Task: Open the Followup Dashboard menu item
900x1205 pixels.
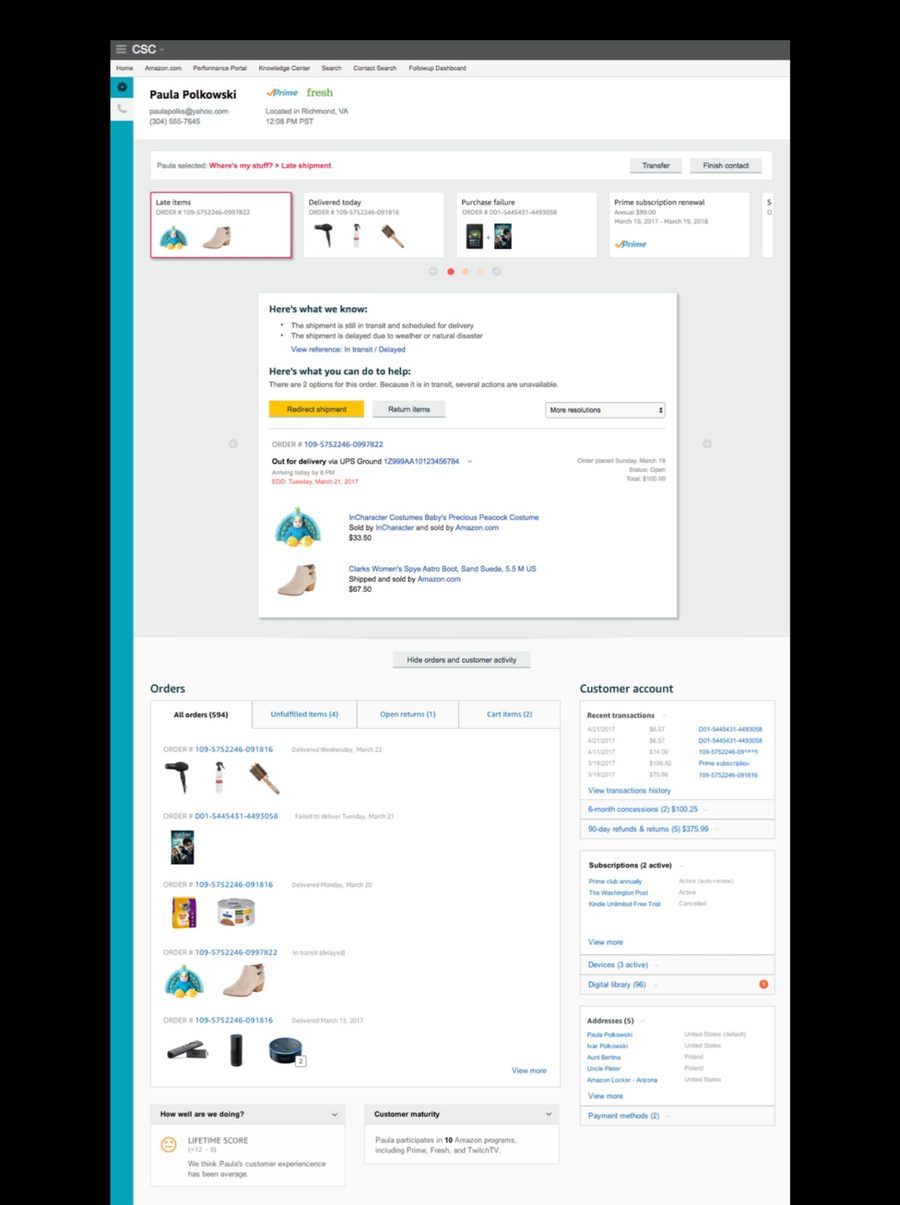Action: 436,68
